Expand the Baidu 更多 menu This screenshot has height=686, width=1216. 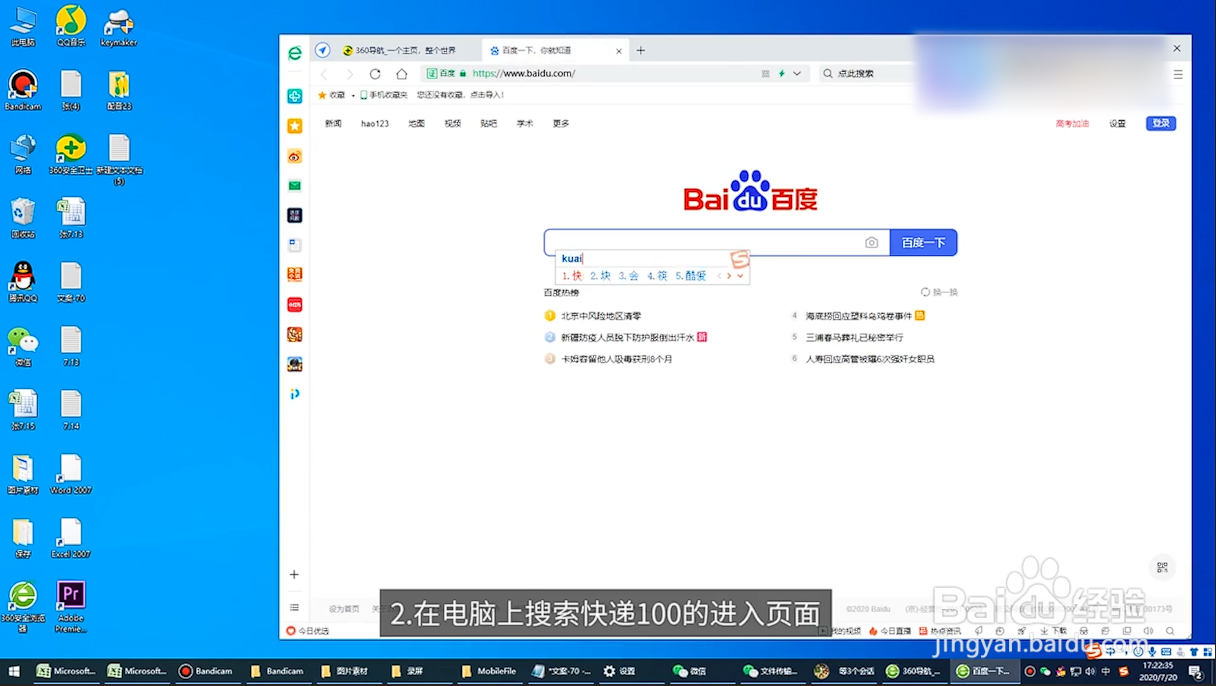pyautogui.click(x=561, y=124)
